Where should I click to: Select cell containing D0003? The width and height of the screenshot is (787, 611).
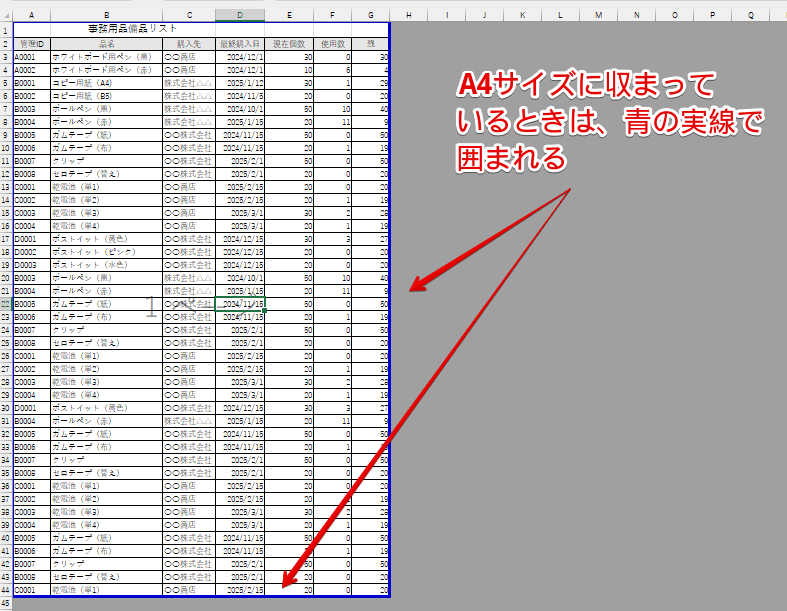tap(32, 265)
